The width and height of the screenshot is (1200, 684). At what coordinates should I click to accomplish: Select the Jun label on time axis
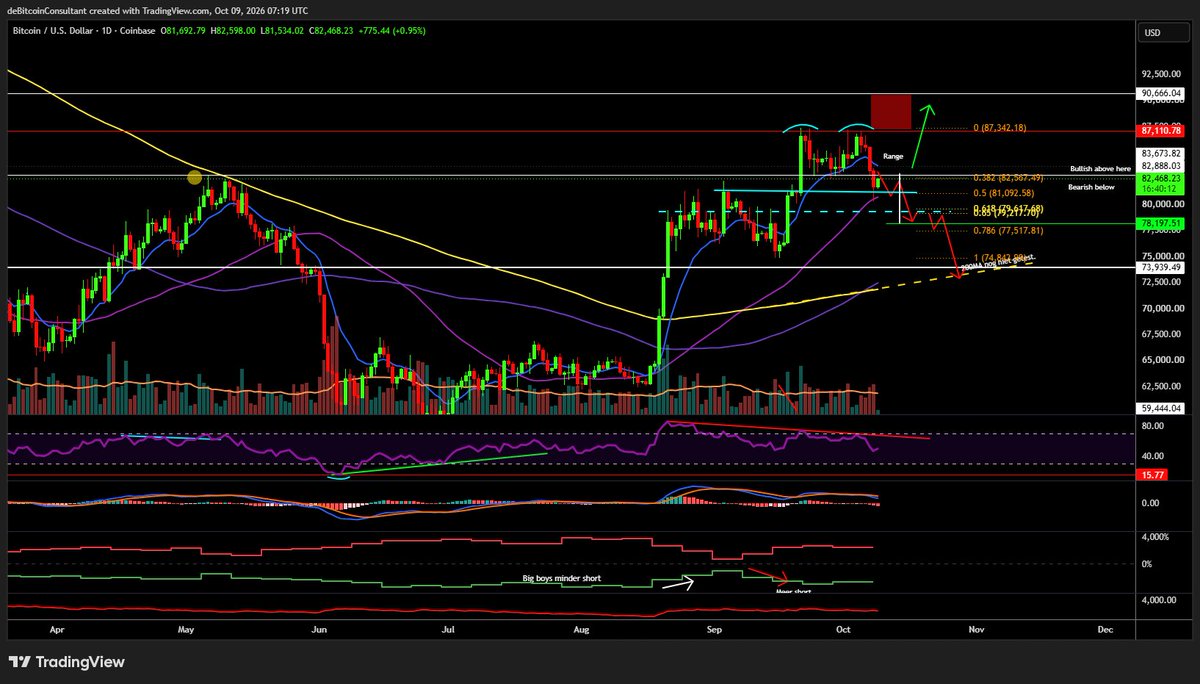tap(319, 632)
